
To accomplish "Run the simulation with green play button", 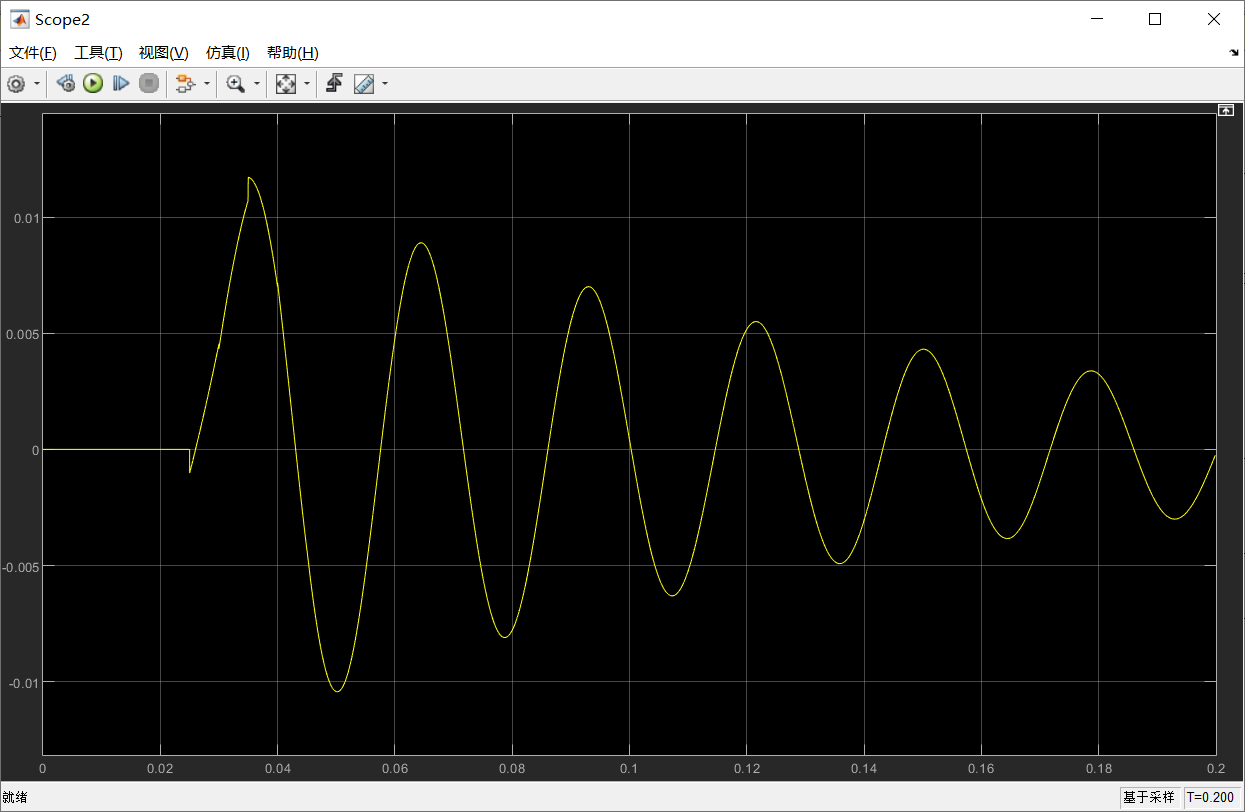I will click(x=93, y=84).
